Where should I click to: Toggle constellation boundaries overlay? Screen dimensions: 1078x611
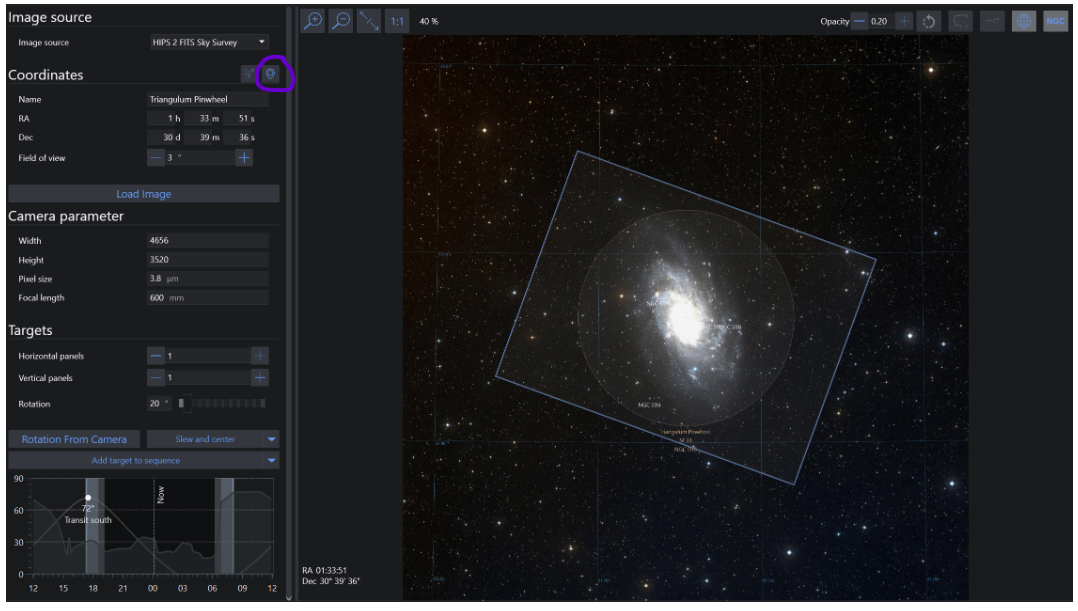coord(960,21)
